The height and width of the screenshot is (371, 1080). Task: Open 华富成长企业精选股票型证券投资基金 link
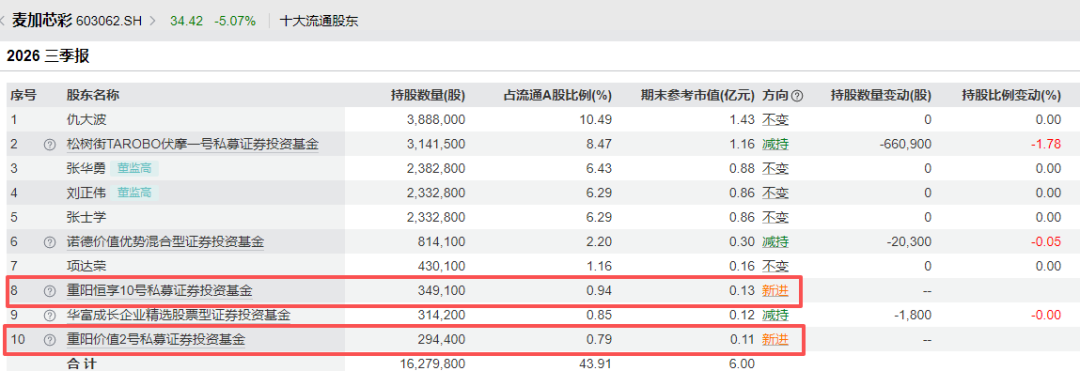pyautogui.click(x=178, y=315)
